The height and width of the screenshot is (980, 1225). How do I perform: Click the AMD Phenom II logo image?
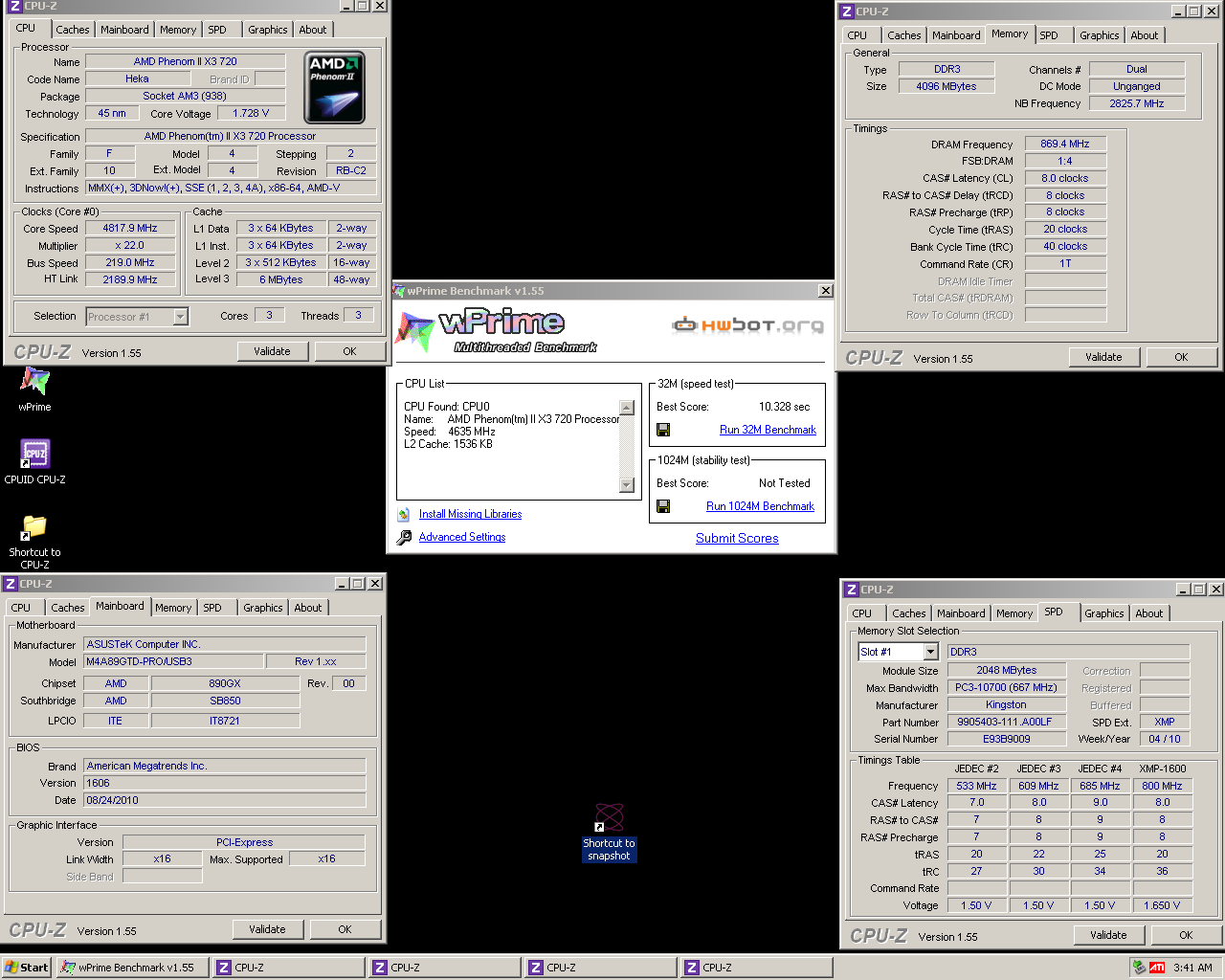[x=335, y=88]
